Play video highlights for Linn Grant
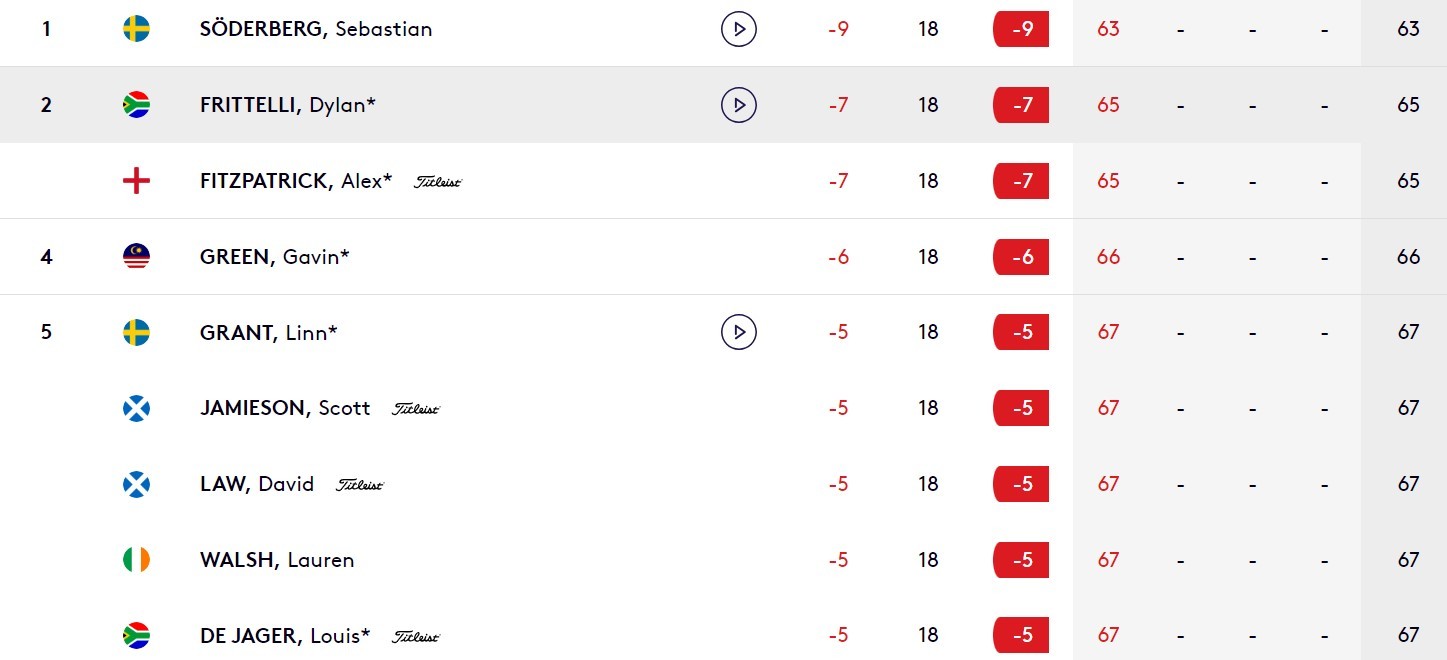 point(739,332)
